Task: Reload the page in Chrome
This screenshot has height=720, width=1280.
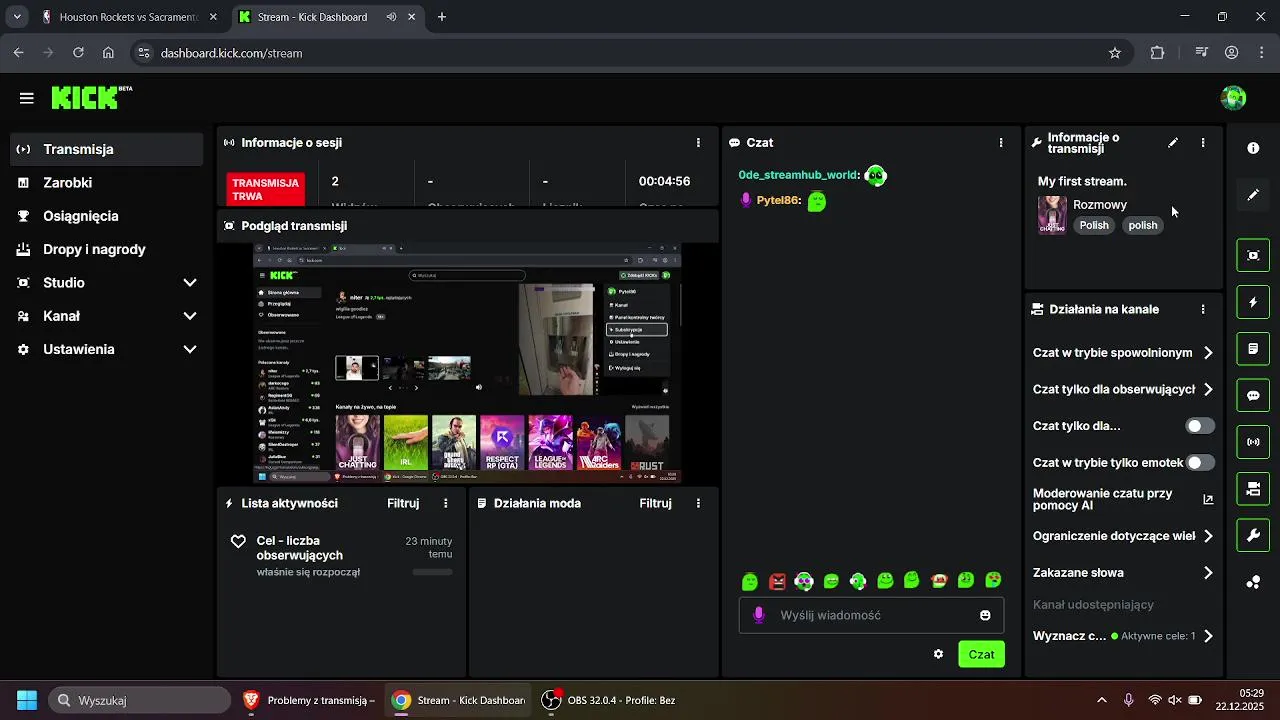Action: pos(78,53)
